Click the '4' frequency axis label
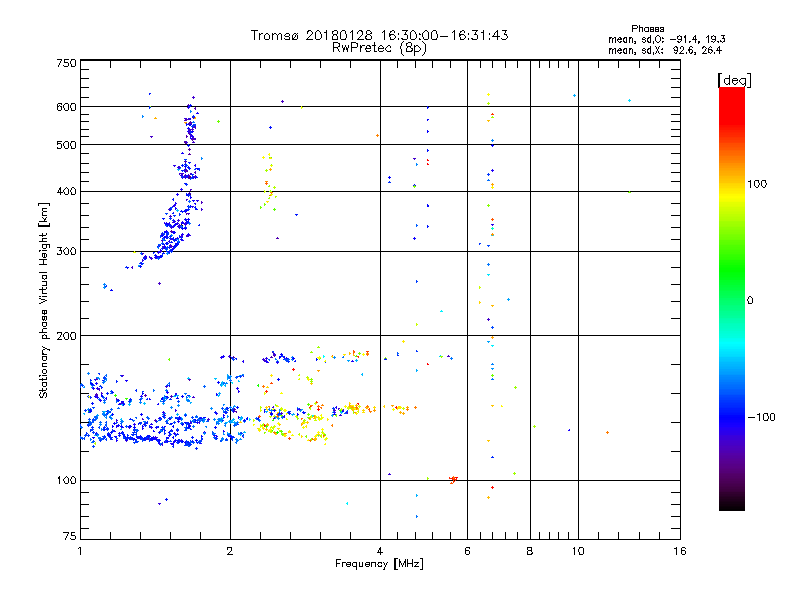 pos(380,551)
